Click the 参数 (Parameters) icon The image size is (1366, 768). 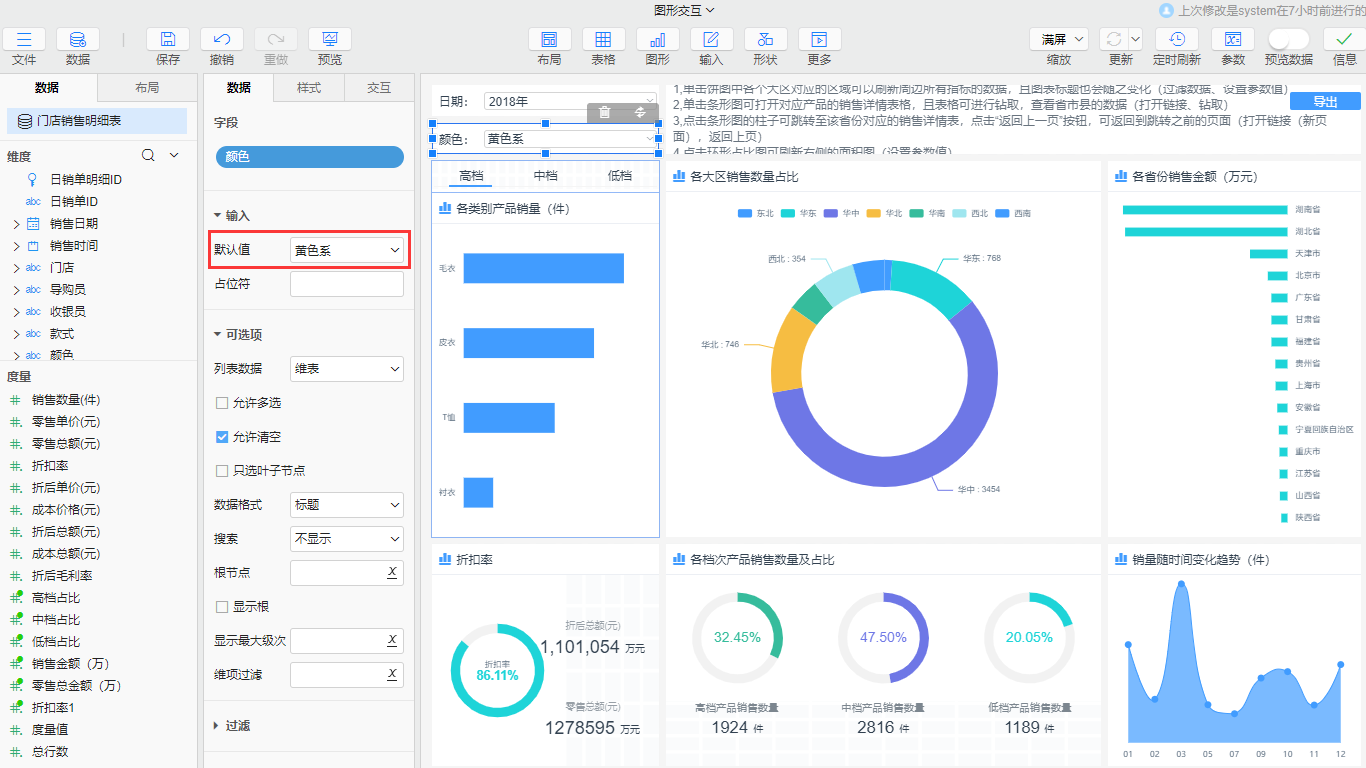1232,40
